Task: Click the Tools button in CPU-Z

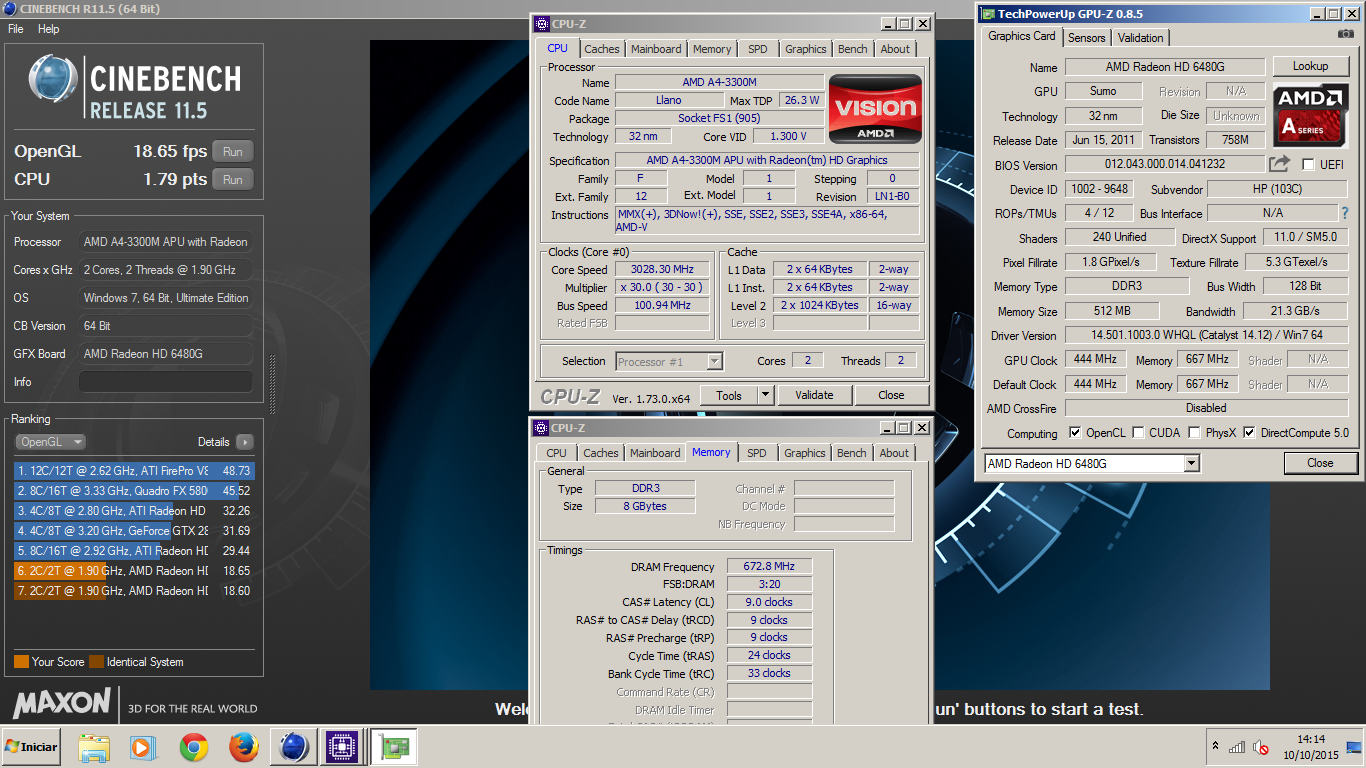Action: [x=729, y=395]
